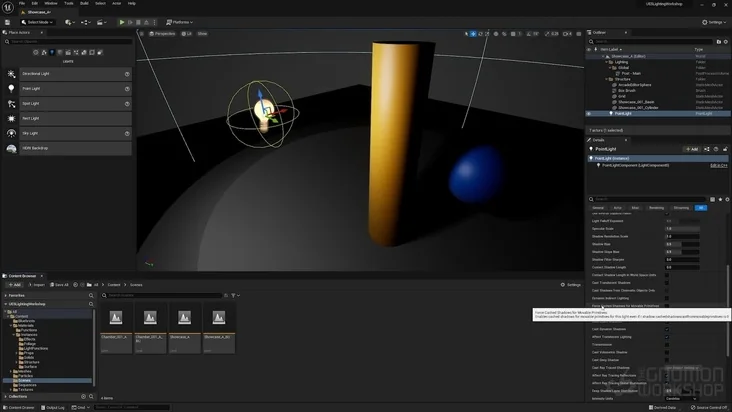Toggle Cast Translucent Shadows checkbox
The height and width of the screenshot is (412, 732).
click(667, 283)
